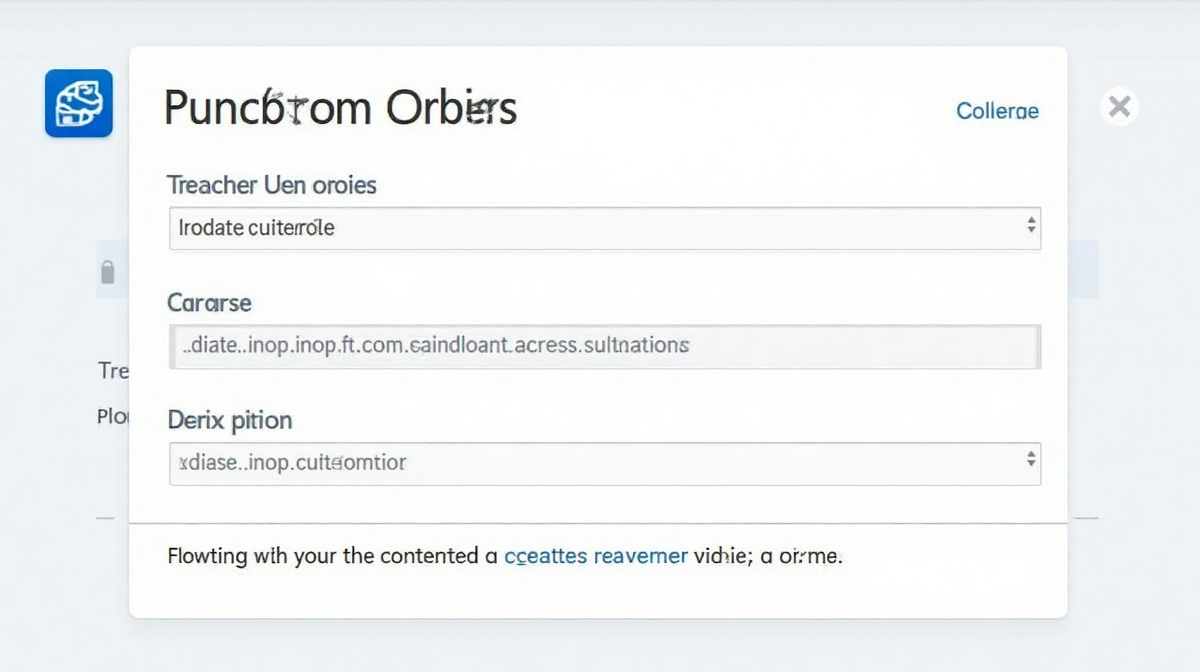The width and height of the screenshot is (1200, 672).
Task: Focus the Cararse text input field
Action: point(605,346)
